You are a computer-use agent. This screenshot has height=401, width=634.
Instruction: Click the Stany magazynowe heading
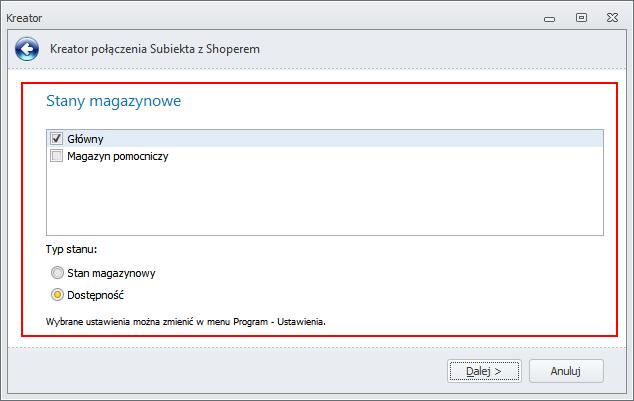[114, 101]
